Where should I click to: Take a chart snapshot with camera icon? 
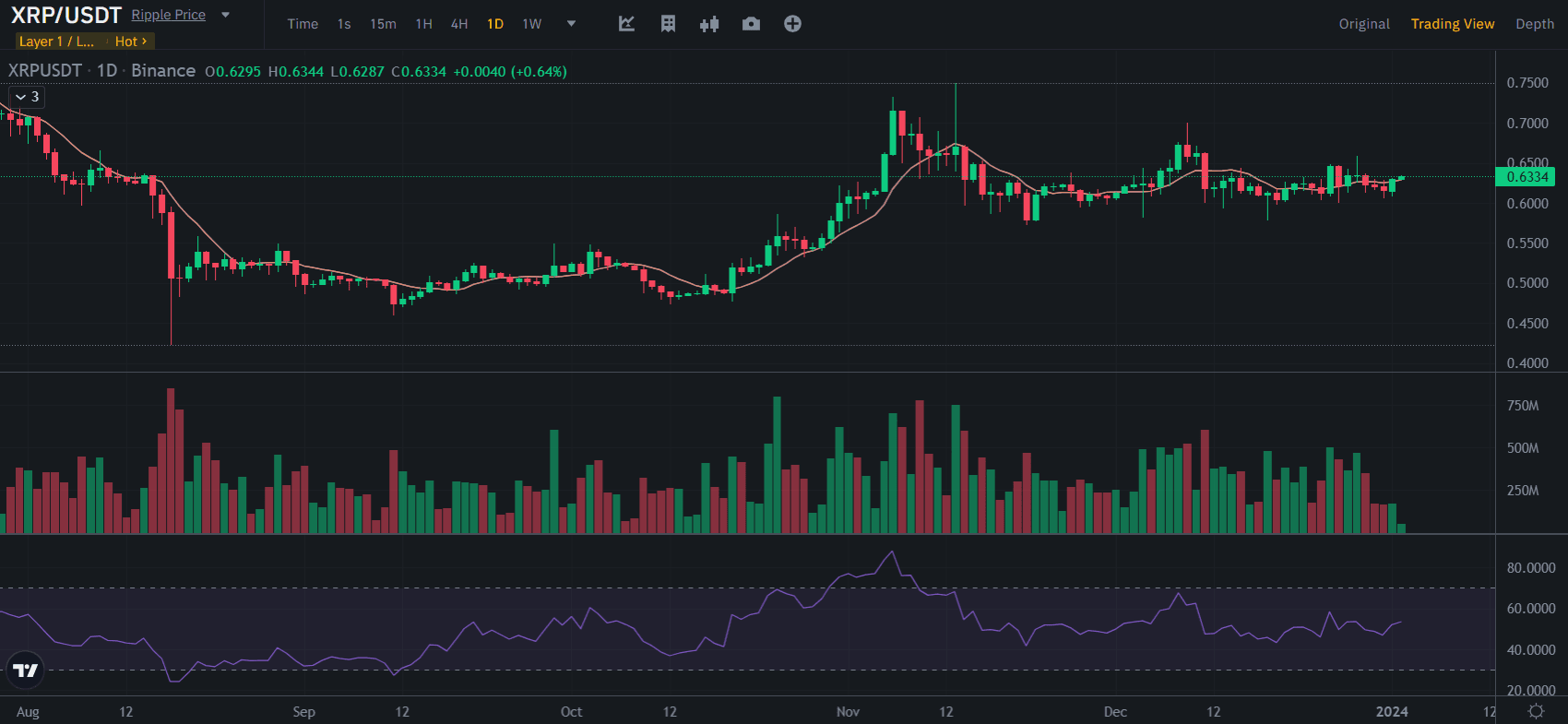(751, 24)
